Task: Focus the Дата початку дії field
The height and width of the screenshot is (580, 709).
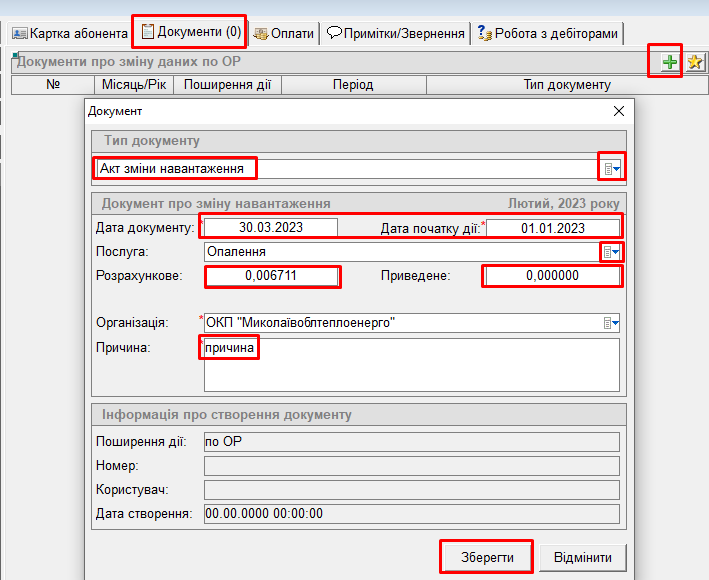Action: point(553,228)
